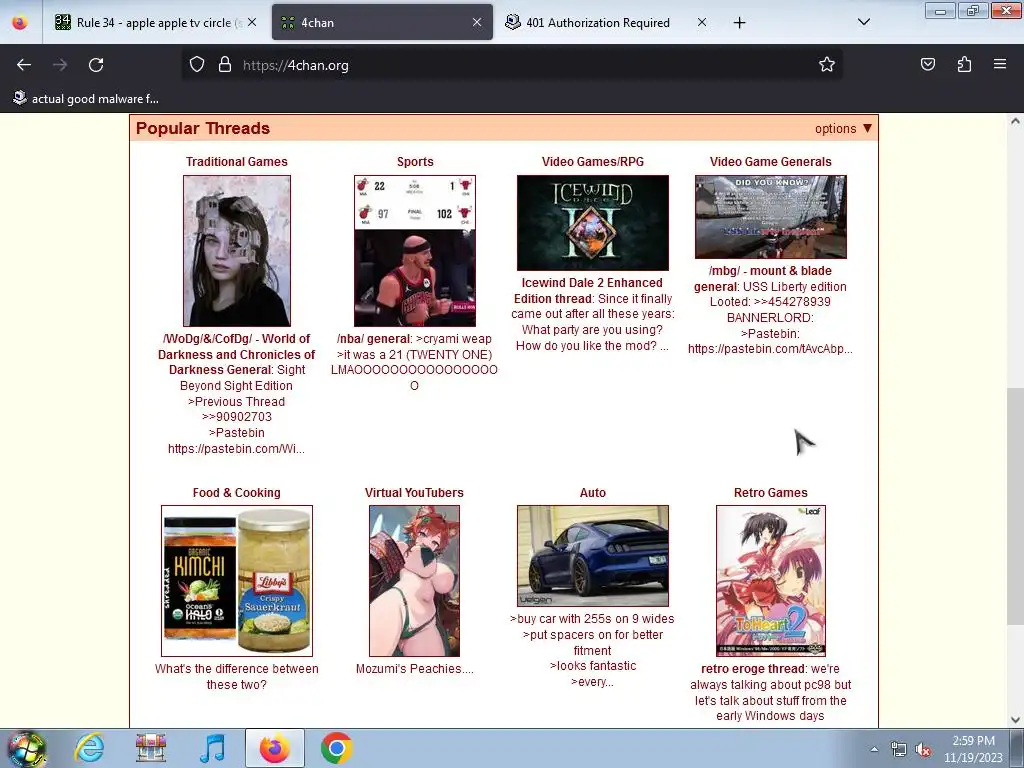This screenshot has height=768, width=1024.
Task: Expand the list all tabs chevron
Action: coord(863,23)
